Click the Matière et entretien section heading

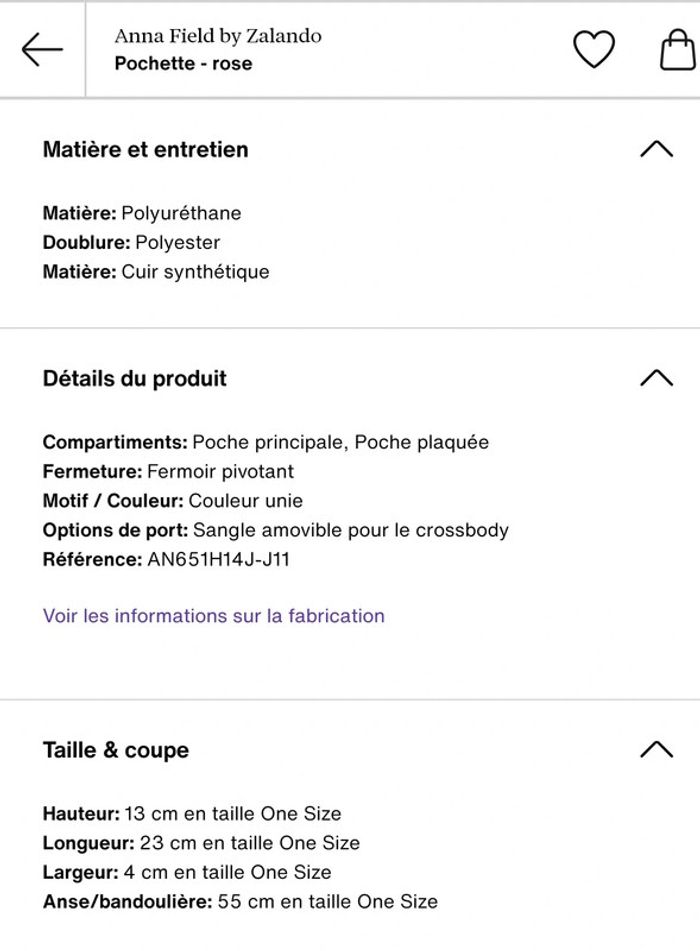click(x=145, y=149)
